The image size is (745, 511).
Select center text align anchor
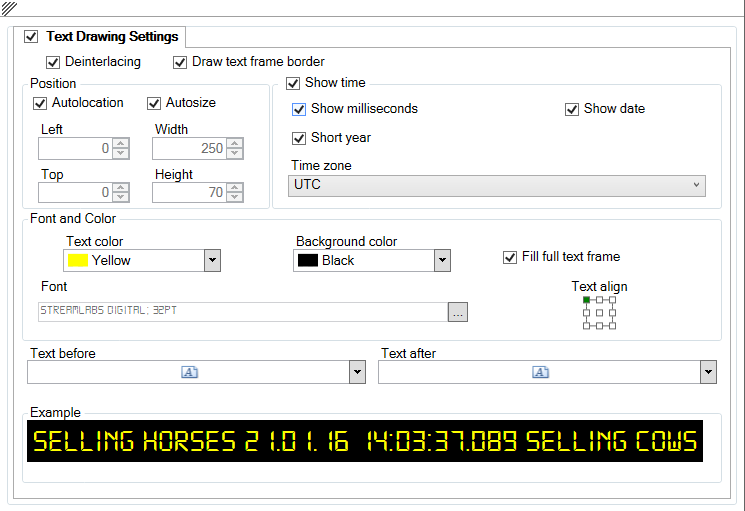[600, 312]
